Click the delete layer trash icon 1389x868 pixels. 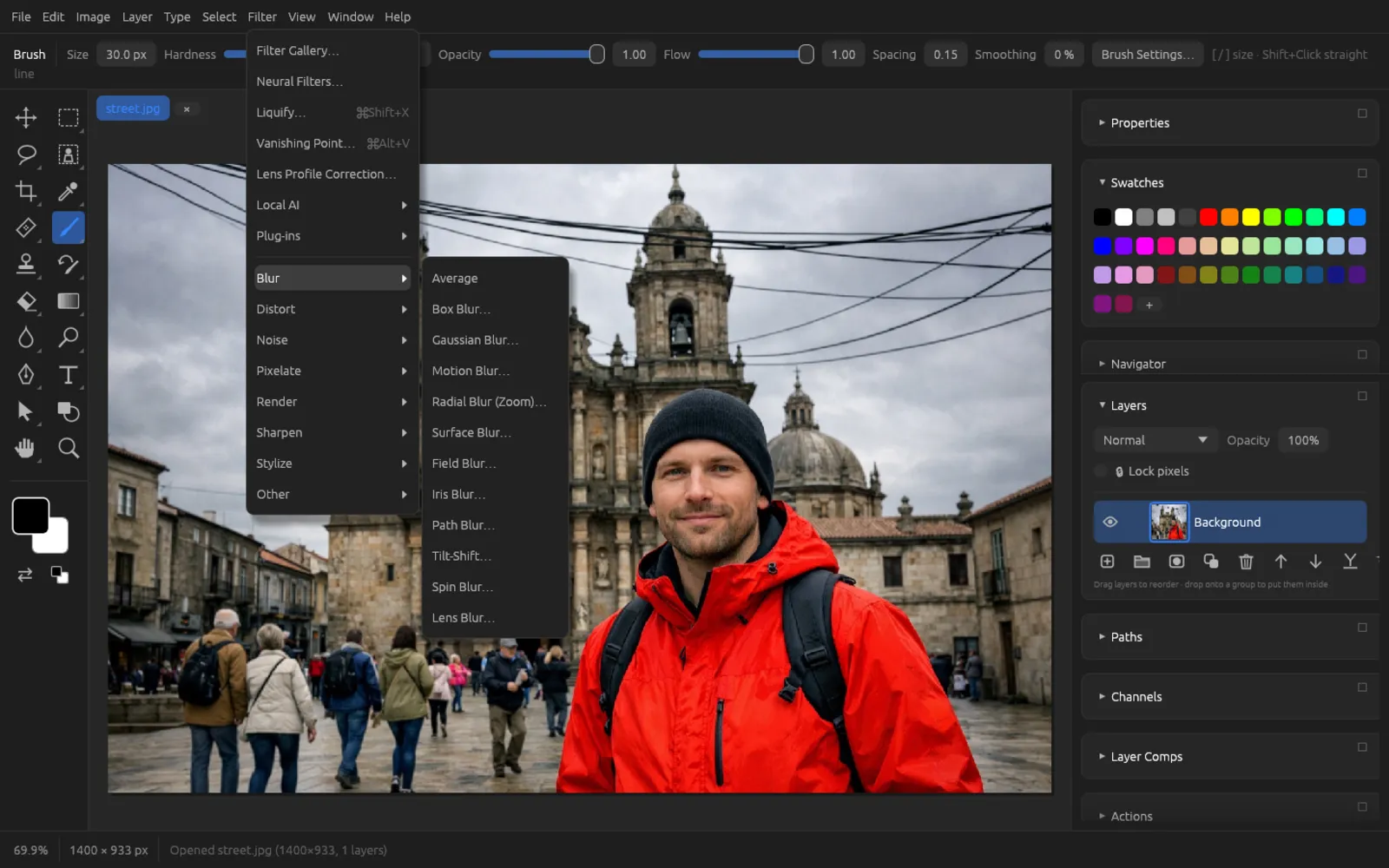[1246, 562]
